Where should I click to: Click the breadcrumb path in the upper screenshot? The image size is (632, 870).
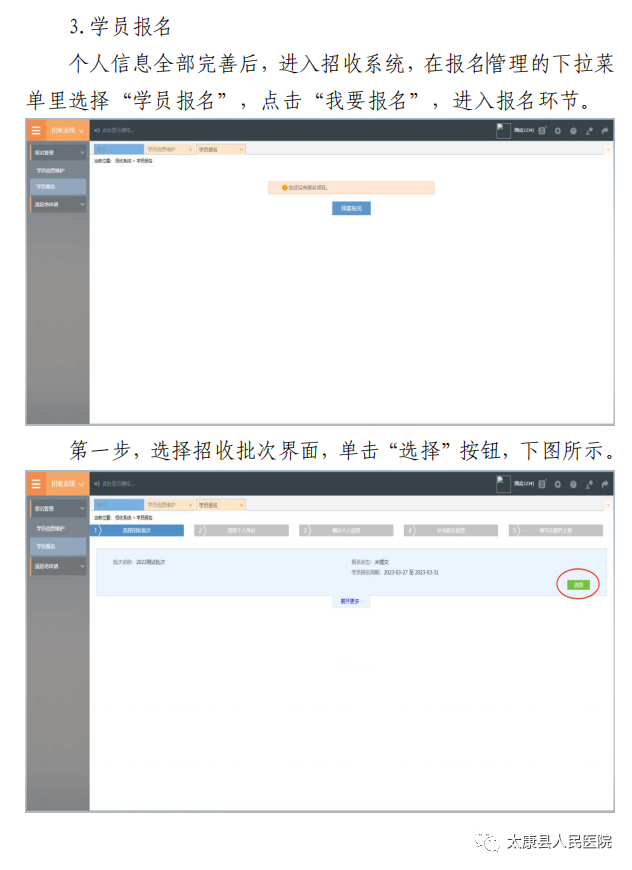click(123, 161)
